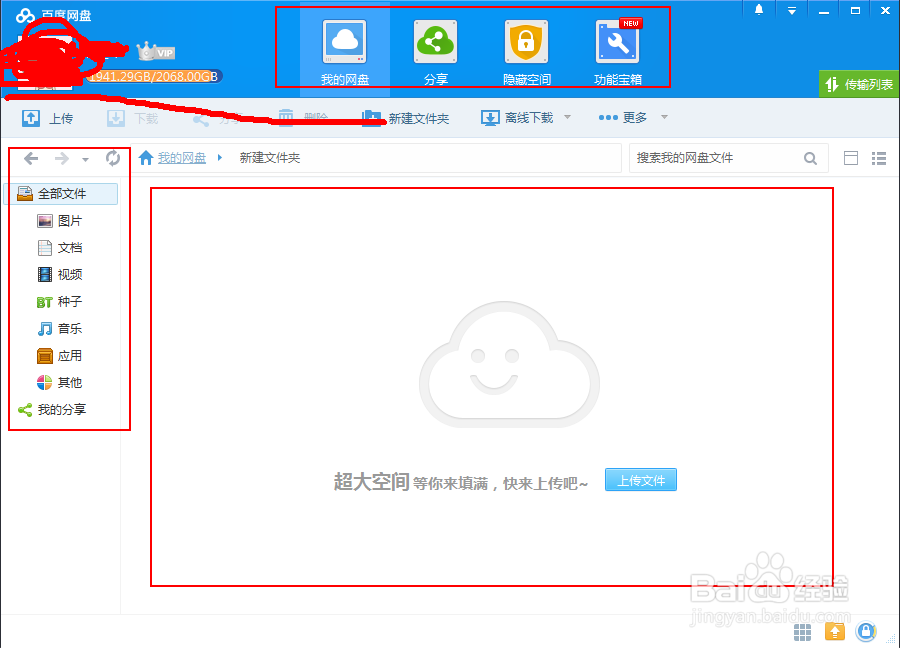
Task: Minimize the 百度网盘 window
Action: [824, 11]
